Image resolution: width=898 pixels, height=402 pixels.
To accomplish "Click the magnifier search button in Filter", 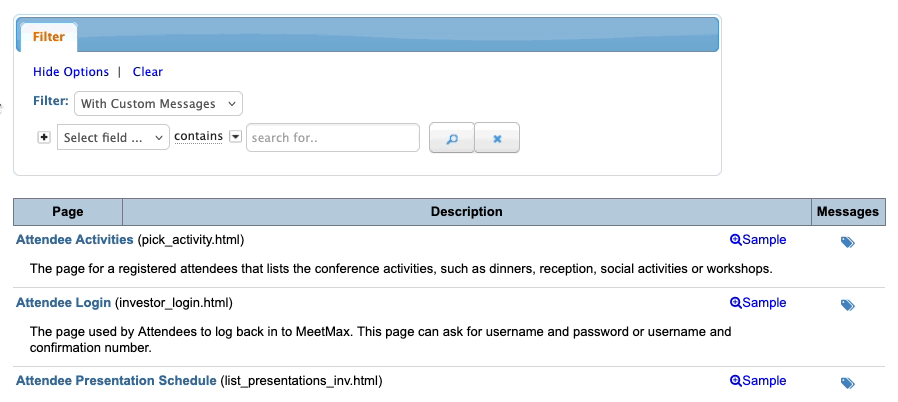I will pyautogui.click(x=451, y=138).
